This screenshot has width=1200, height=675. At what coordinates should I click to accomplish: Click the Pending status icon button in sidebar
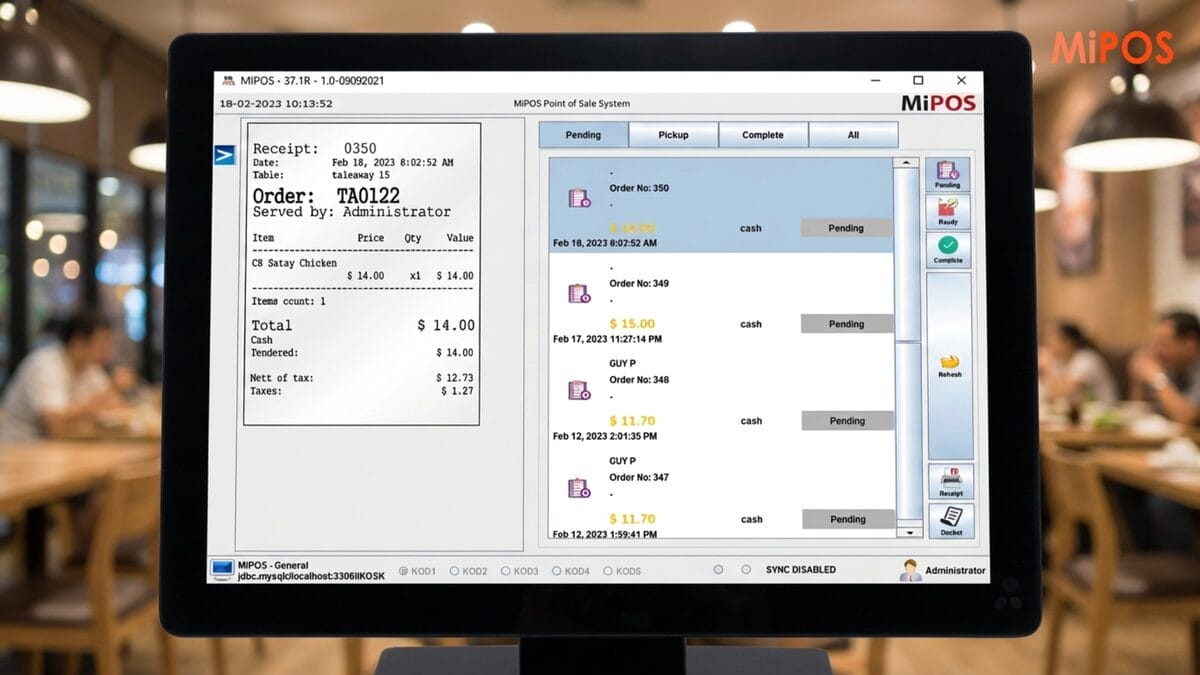[x=947, y=175]
